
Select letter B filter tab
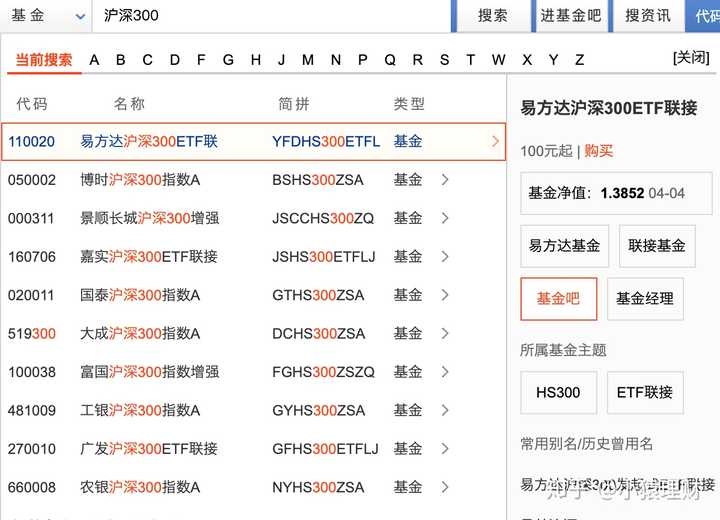tap(121, 60)
